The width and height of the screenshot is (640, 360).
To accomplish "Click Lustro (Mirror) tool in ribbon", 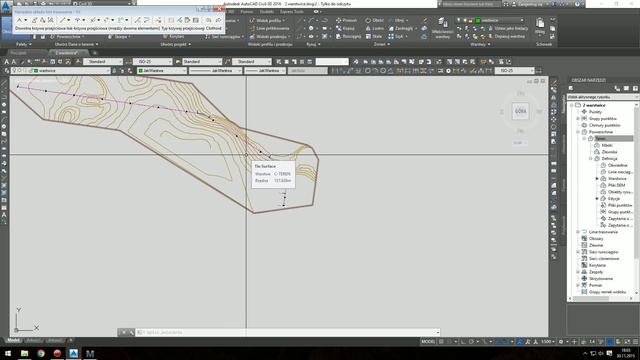I will pyautogui.click(x=374, y=28).
